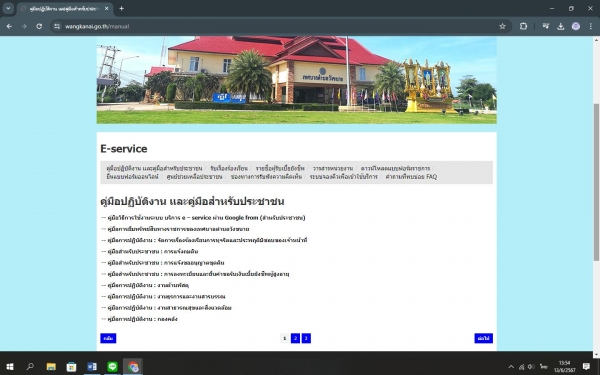Open the new tab plus button

pyautogui.click(x=121, y=8)
